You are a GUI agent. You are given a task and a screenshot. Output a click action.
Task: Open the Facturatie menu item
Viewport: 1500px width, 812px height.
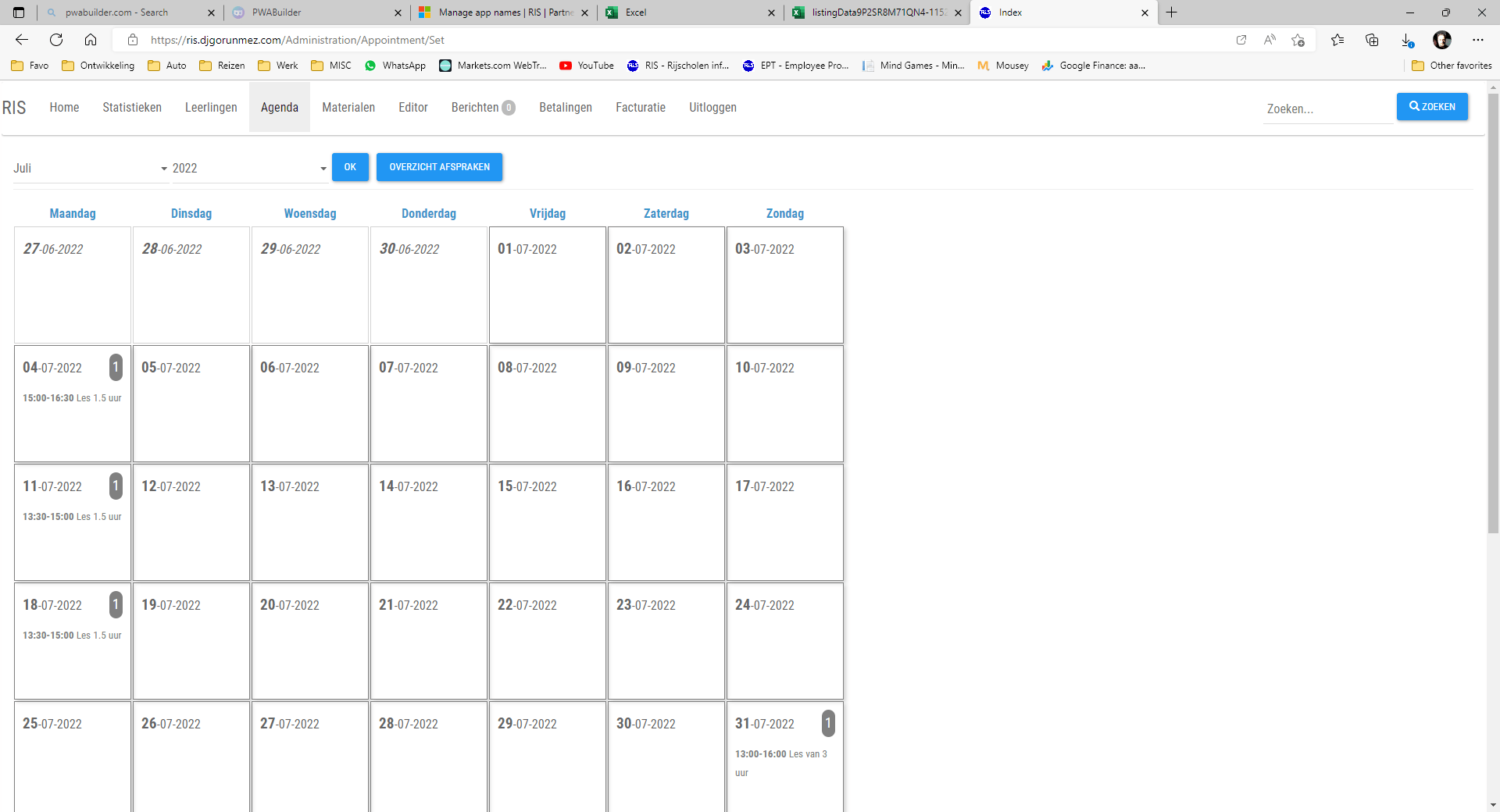pyautogui.click(x=641, y=107)
